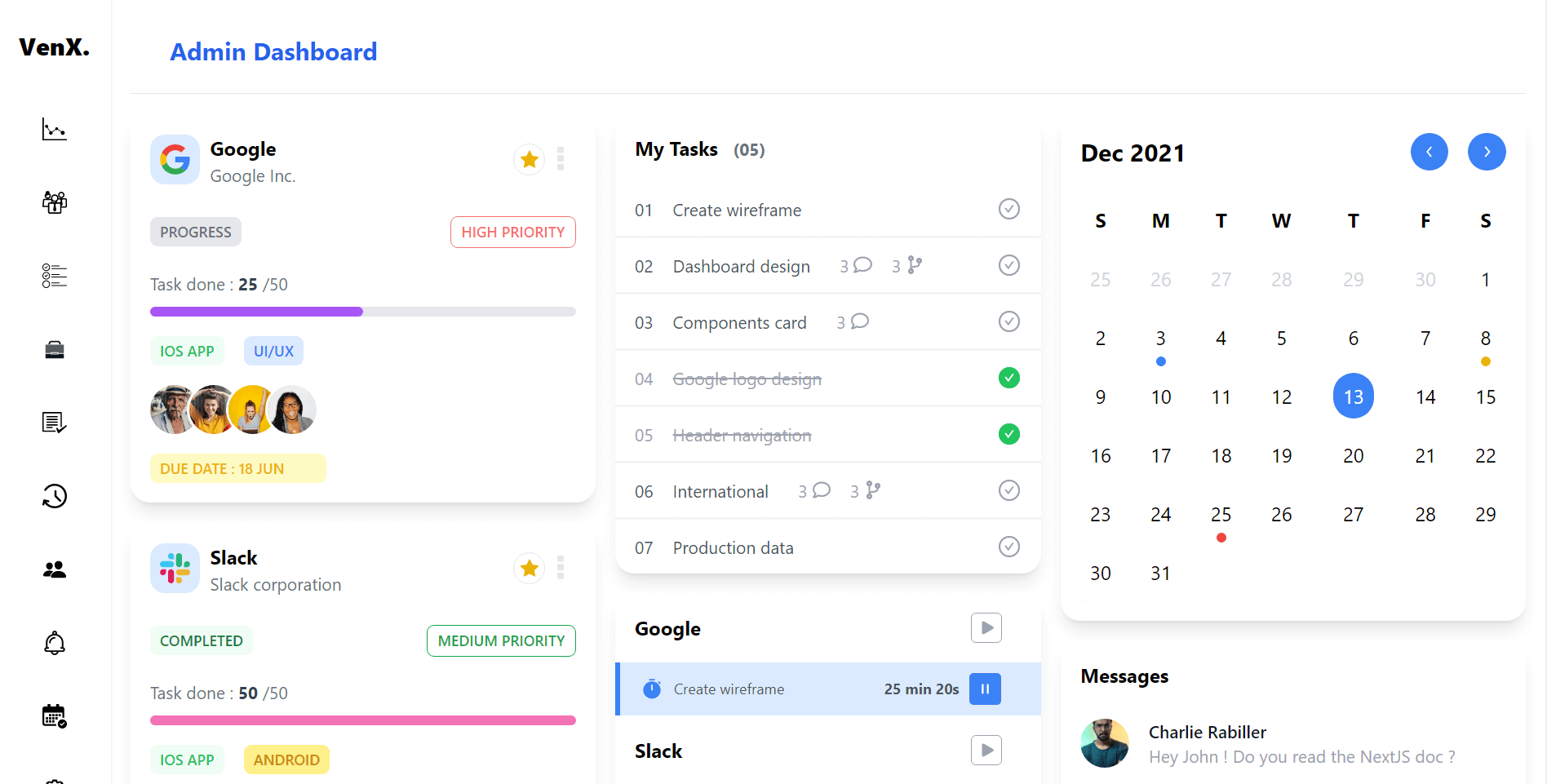Open the Slack card three-dot menu
Screen dimensions: 1547x784
[x=561, y=568]
